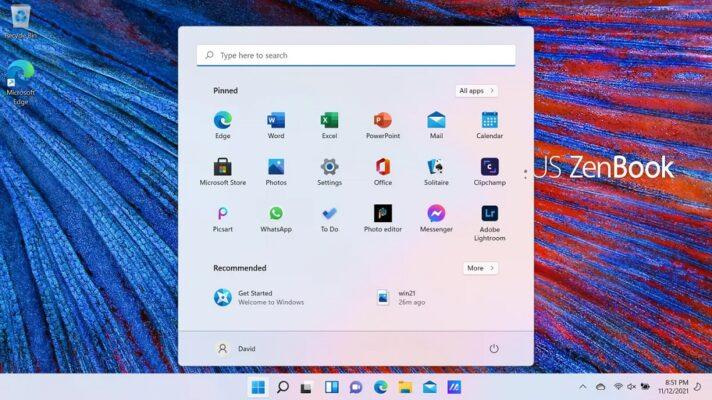Open the Picsart app
Image resolution: width=712 pixels, height=400 pixels.
[222, 214]
